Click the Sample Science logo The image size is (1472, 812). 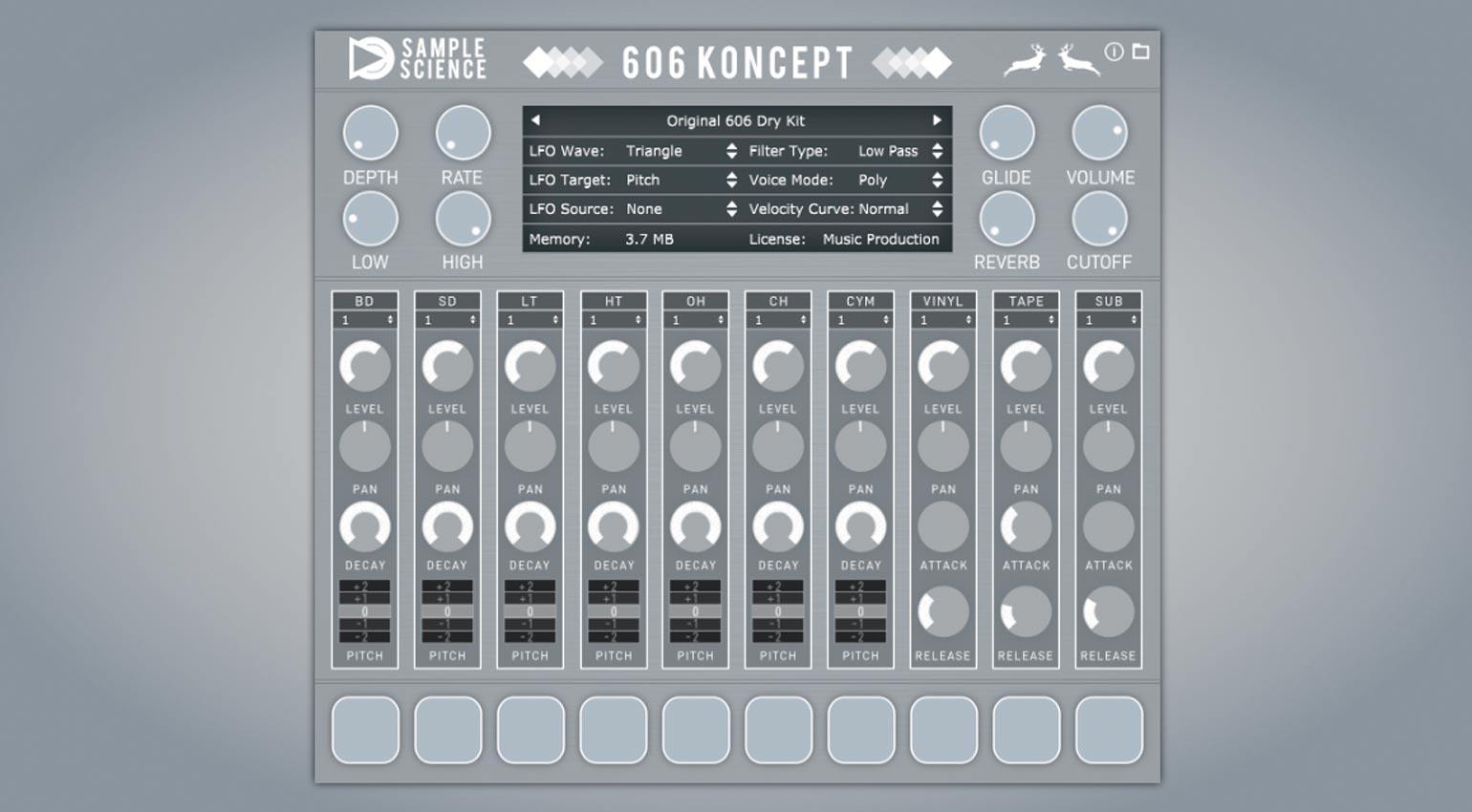[417, 58]
